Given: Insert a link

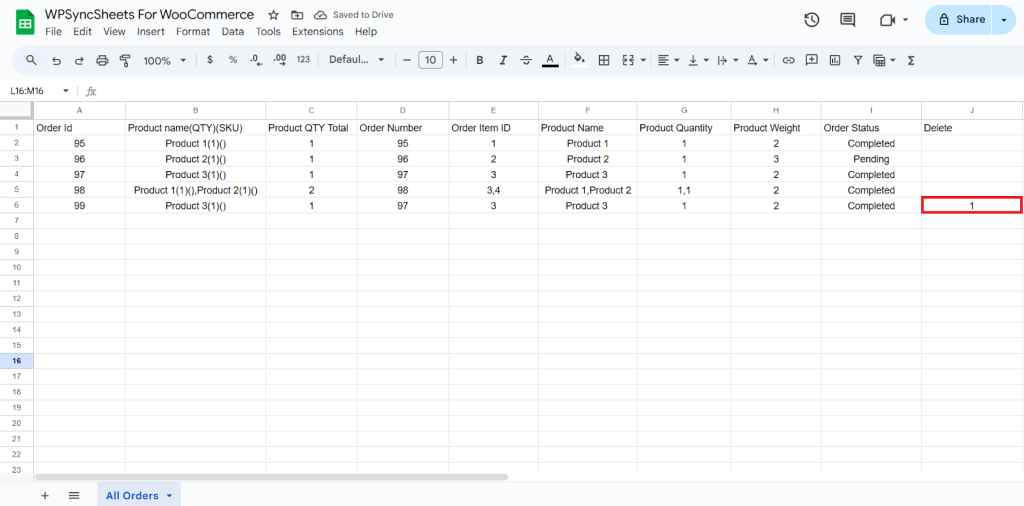Looking at the screenshot, I should coord(788,60).
